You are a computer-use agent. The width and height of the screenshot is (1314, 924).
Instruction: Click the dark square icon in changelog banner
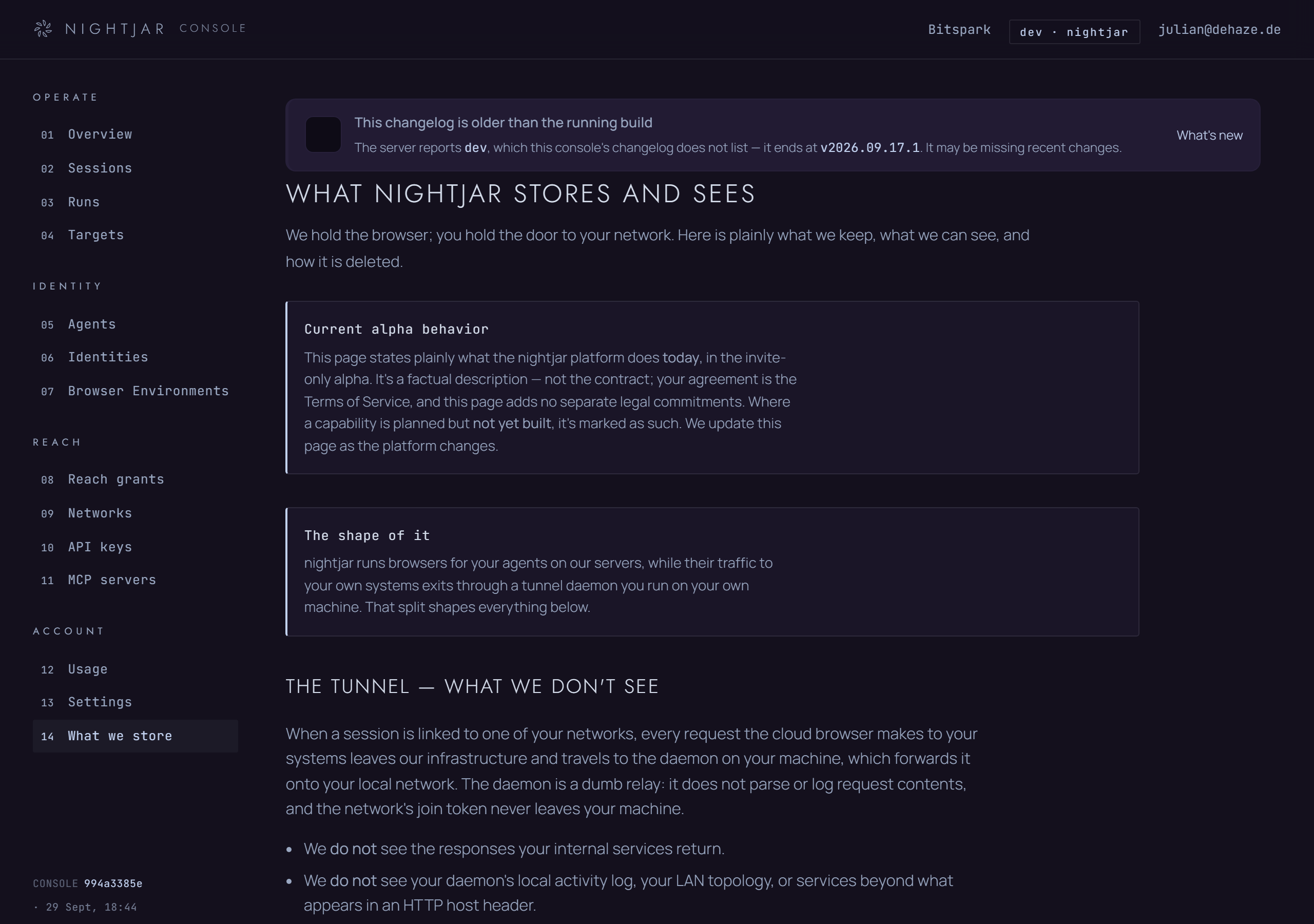pyautogui.click(x=323, y=134)
